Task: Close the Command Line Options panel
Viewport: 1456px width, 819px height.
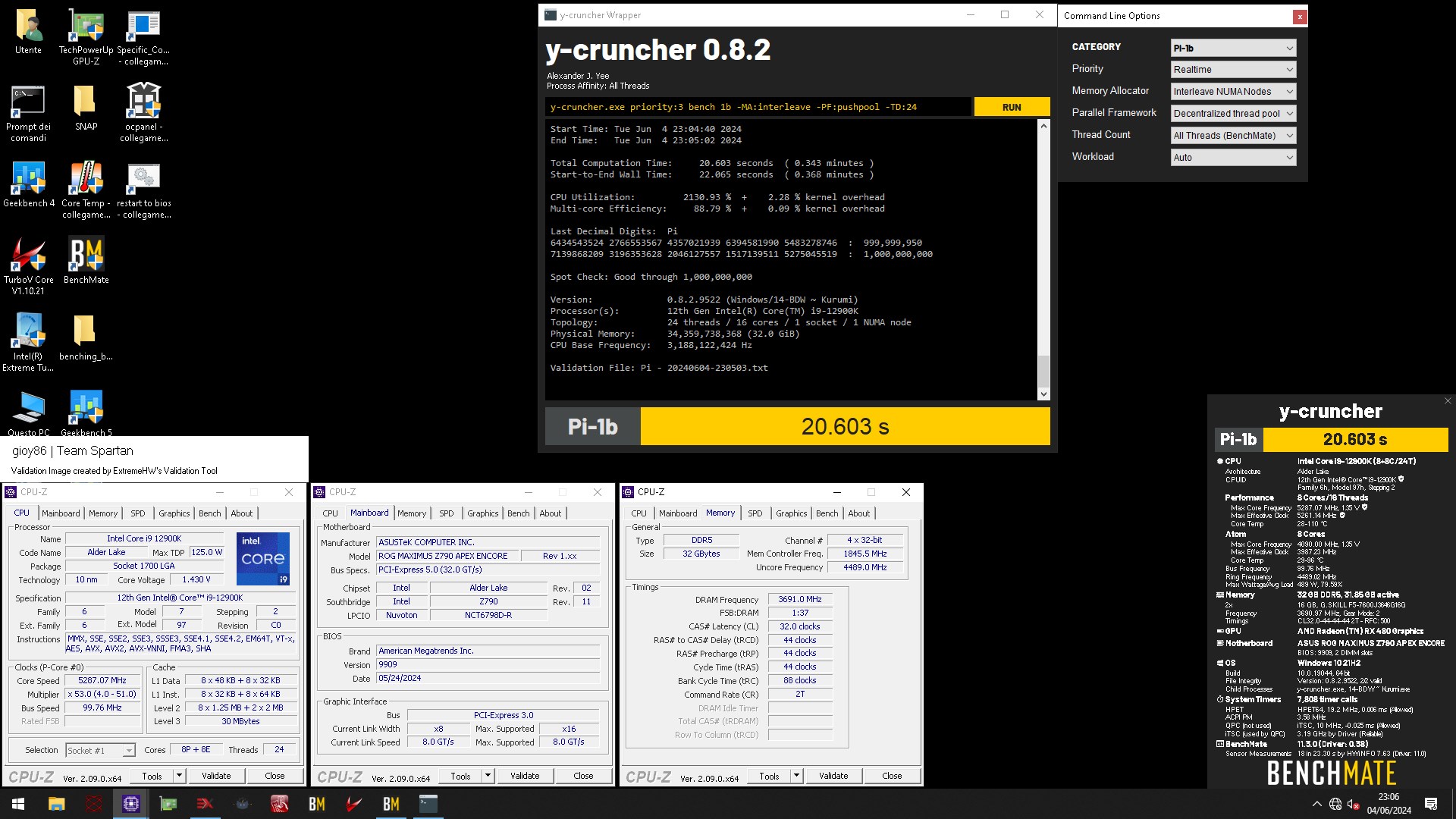Action: tap(1299, 17)
